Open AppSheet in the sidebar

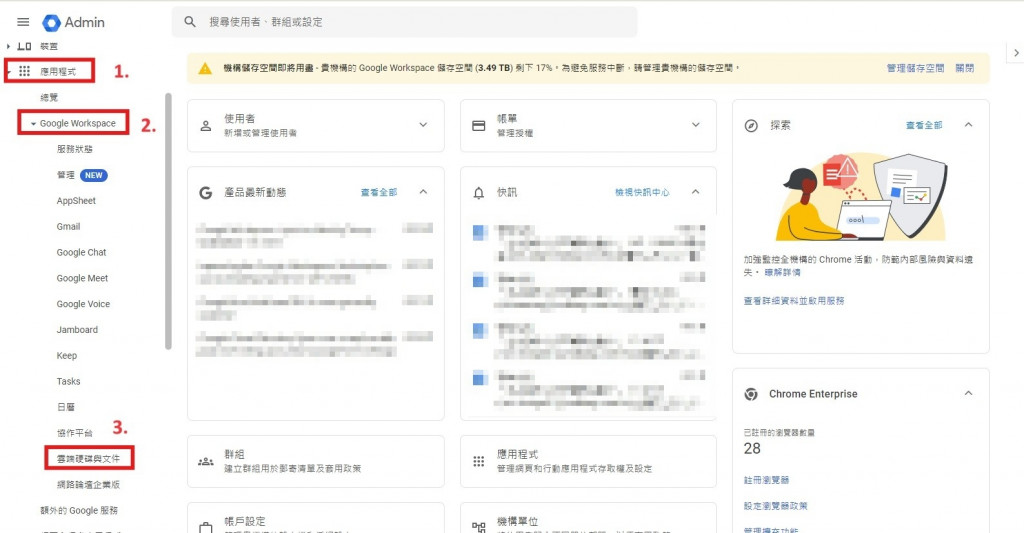(x=76, y=201)
